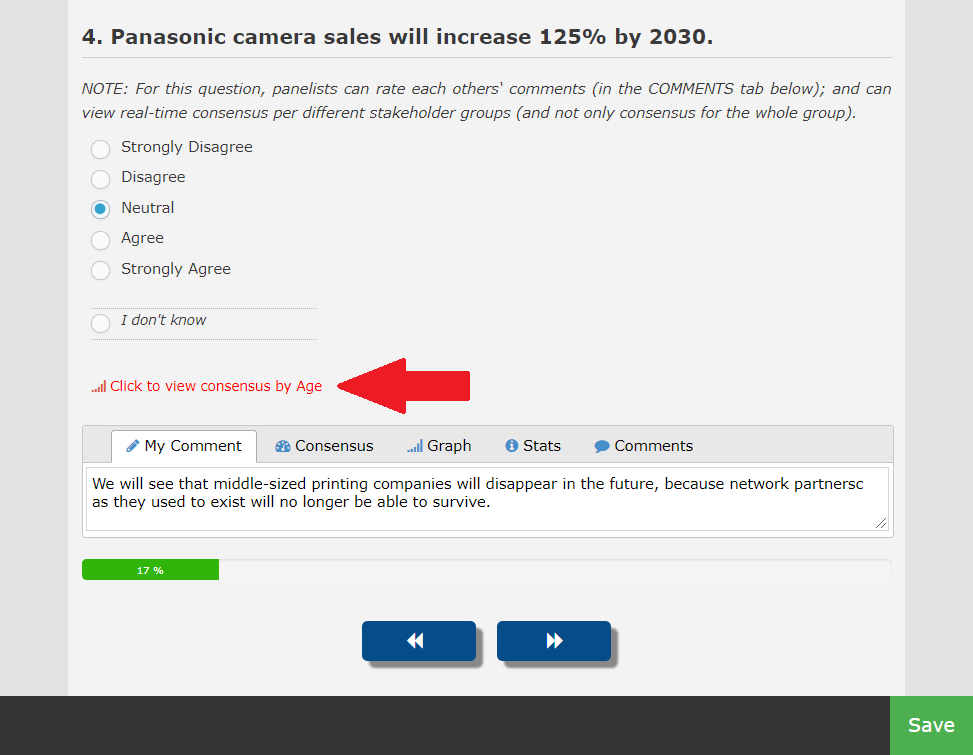The height and width of the screenshot is (755, 973).
Task: Choose the Disagree radio button
Action: point(101,180)
